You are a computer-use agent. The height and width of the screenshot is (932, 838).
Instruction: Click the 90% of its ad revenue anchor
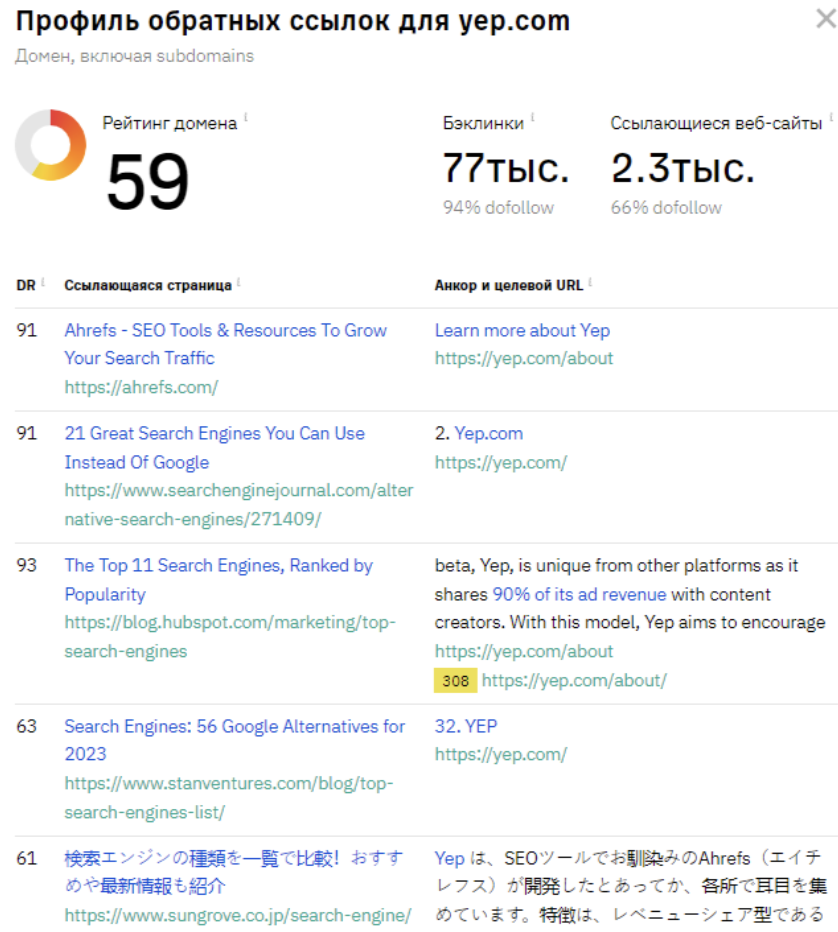(x=579, y=594)
